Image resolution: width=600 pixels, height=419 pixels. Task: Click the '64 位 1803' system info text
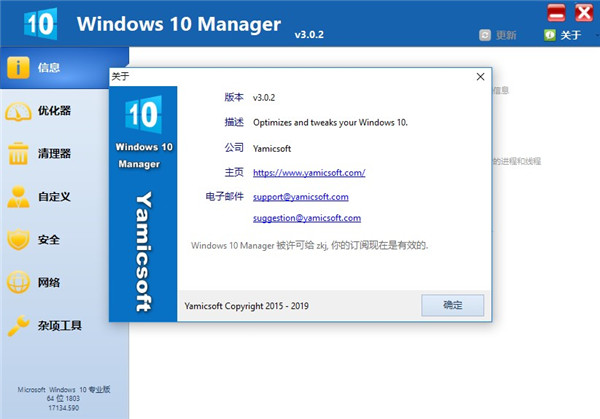pos(63,398)
